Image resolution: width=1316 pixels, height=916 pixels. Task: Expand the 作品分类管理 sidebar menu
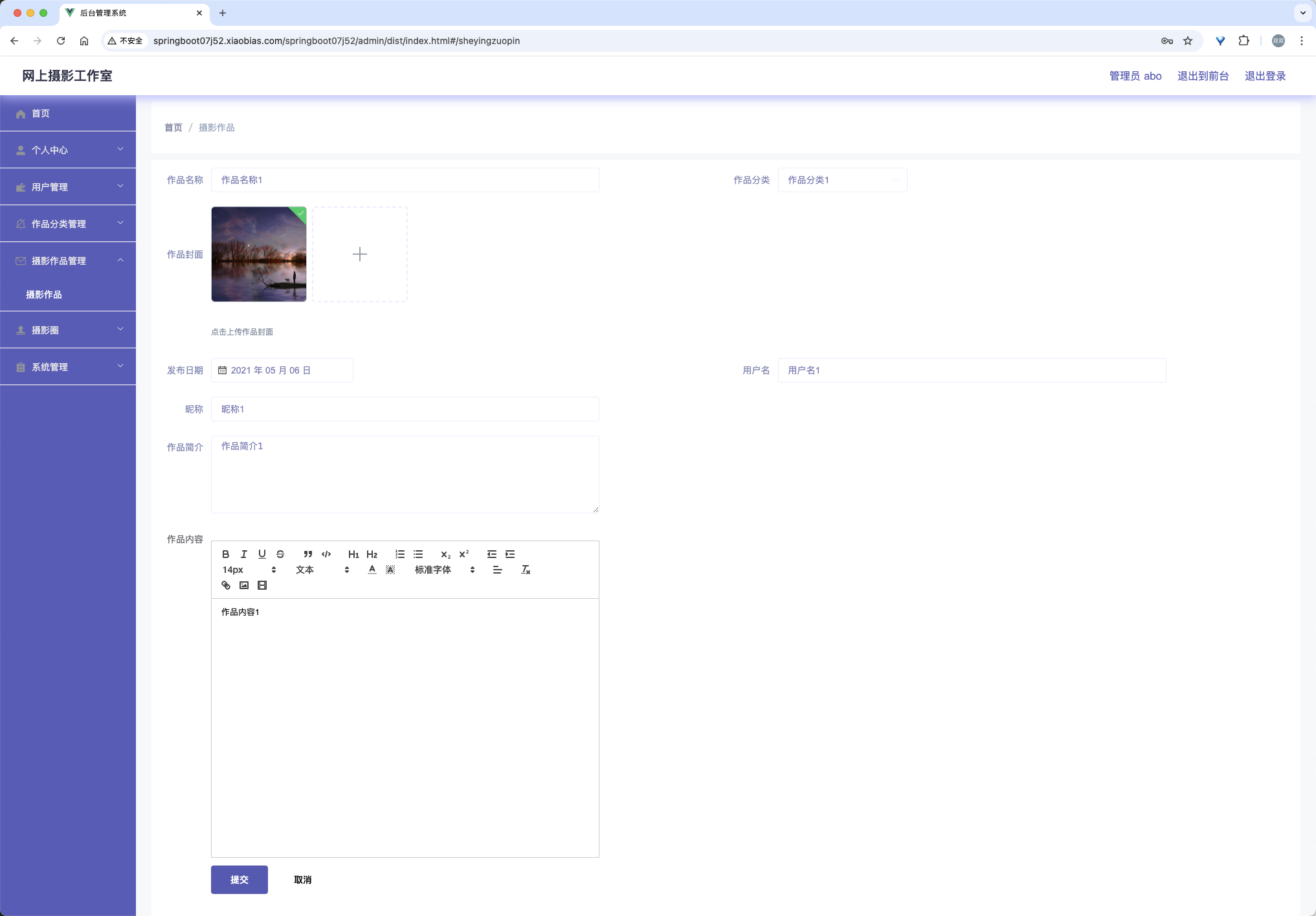68,223
